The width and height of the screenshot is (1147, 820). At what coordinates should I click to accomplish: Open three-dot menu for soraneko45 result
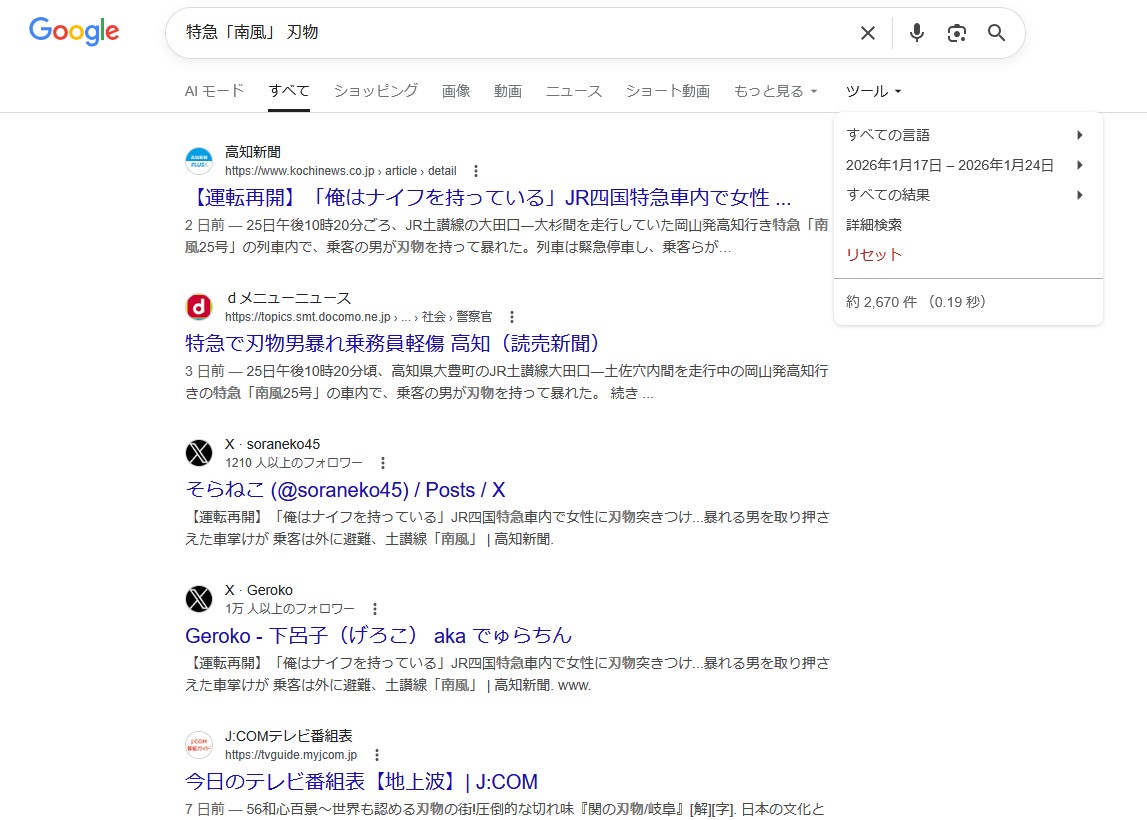382,463
